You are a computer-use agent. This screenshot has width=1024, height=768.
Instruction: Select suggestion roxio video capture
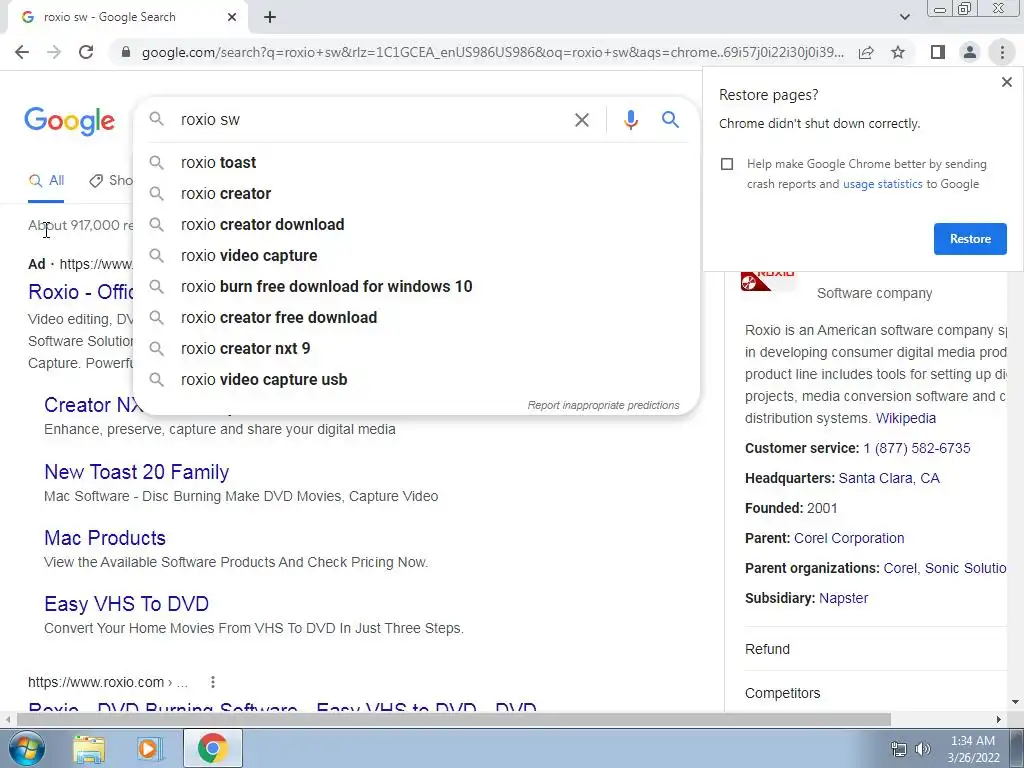[417, 255]
